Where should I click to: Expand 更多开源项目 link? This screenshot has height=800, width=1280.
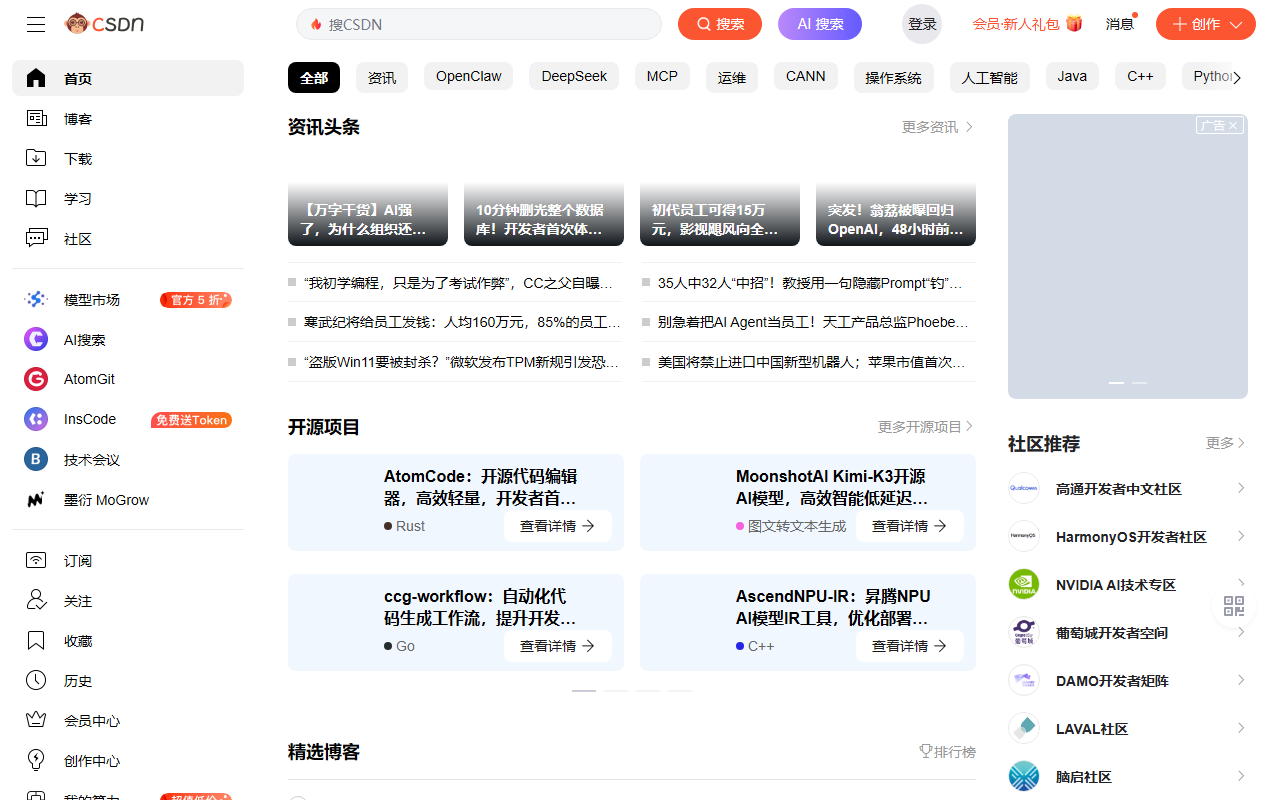925,427
